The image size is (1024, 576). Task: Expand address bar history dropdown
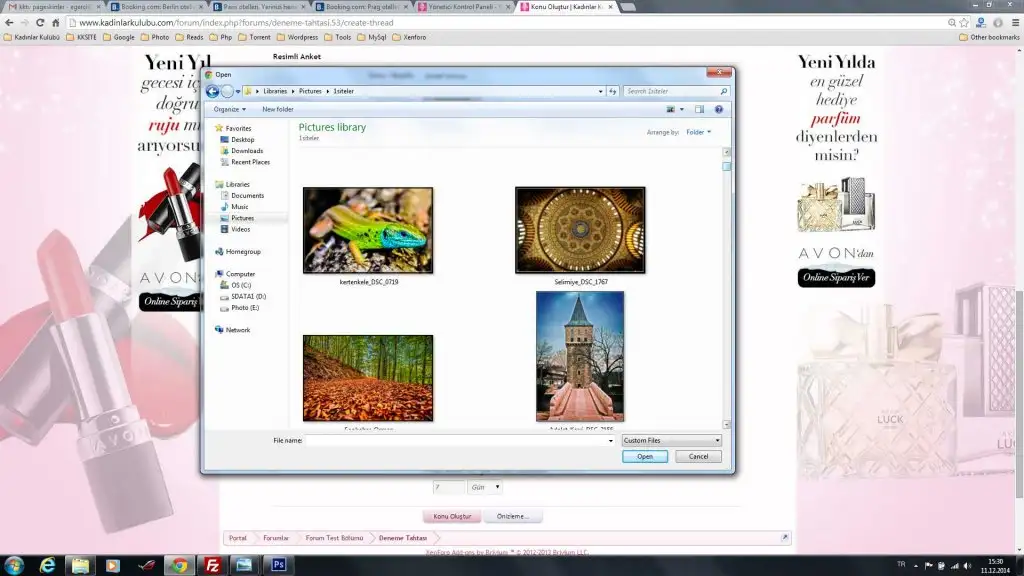pyautogui.click(x=600, y=91)
